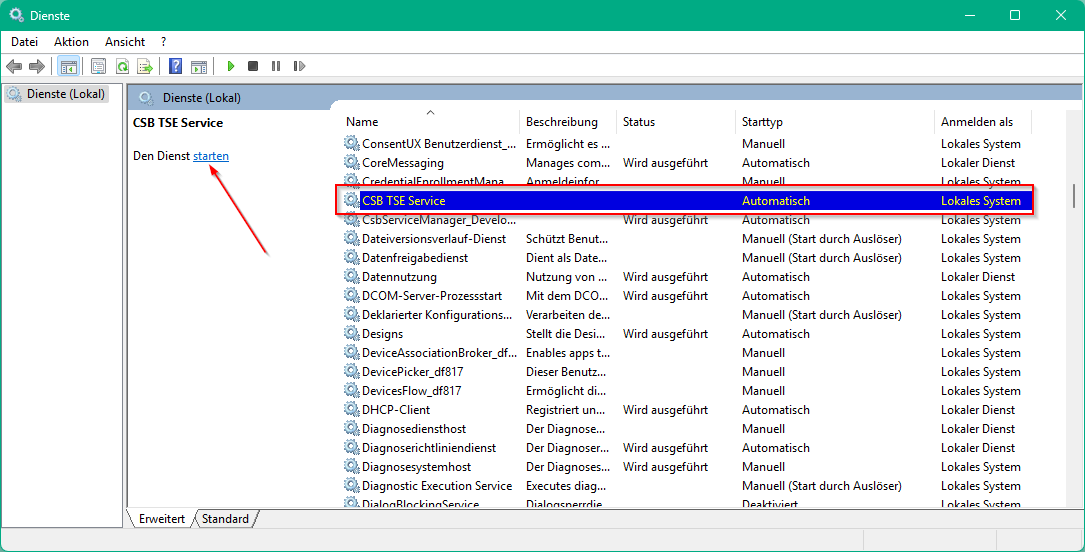
Task: Click 'Enables apps t...' description text
Action: pyautogui.click(x=568, y=353)
